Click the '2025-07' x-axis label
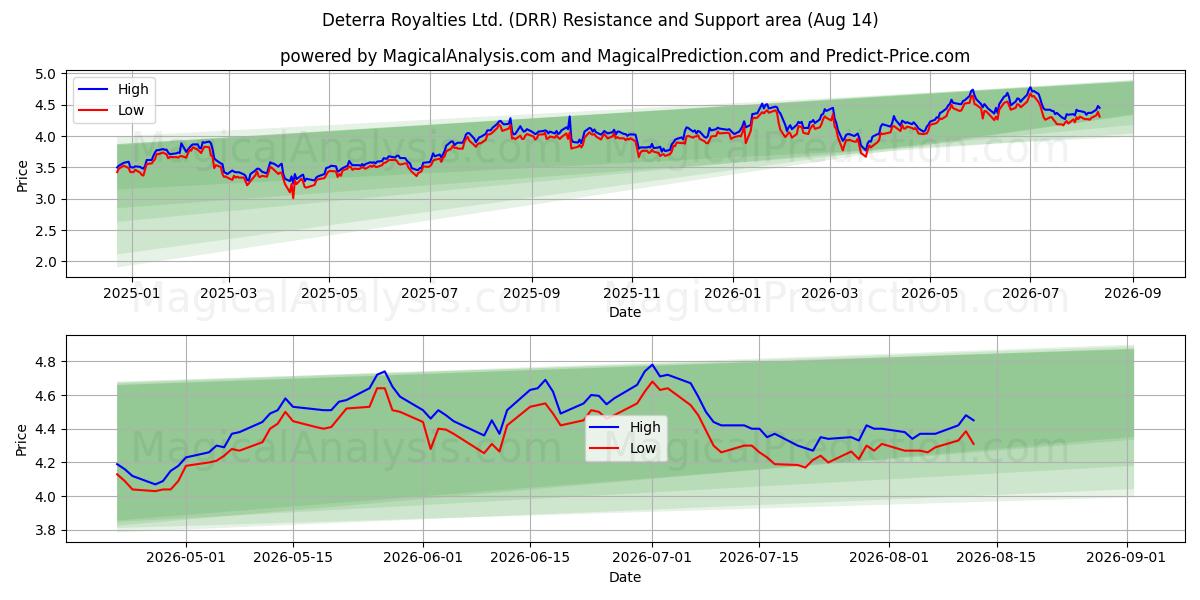 [x=430, y=295]
